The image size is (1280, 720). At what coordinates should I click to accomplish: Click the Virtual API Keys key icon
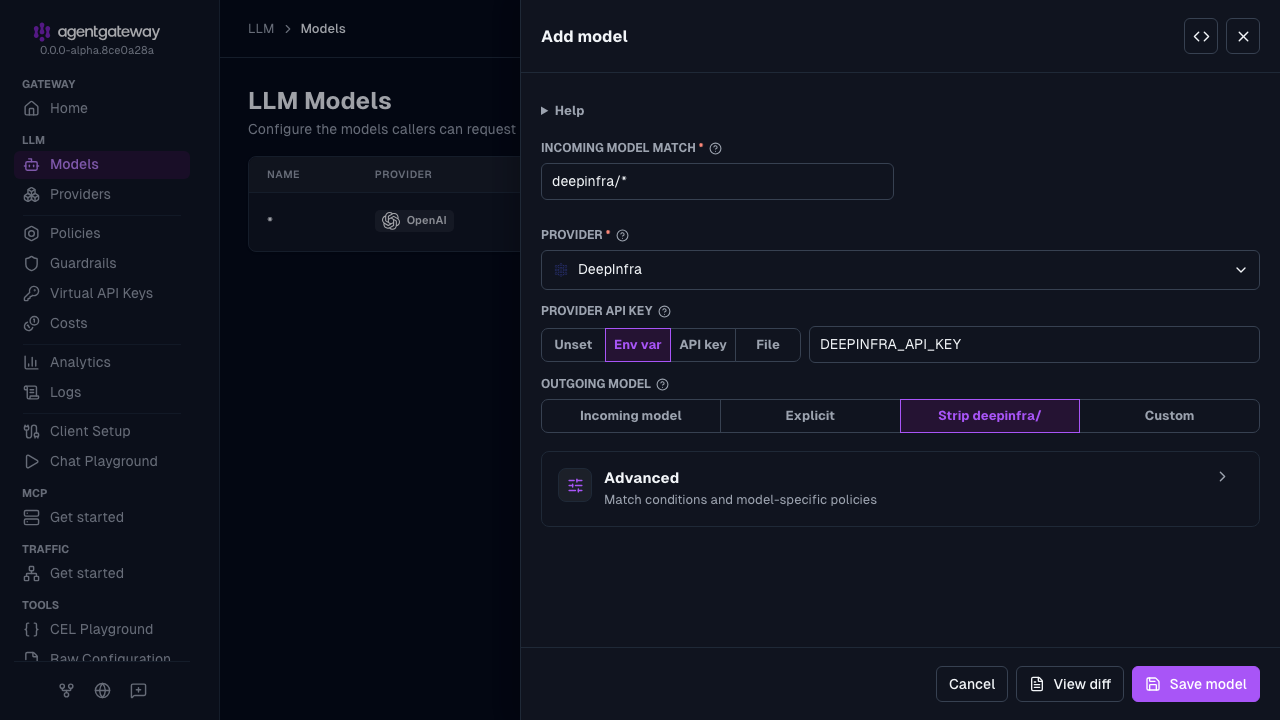tap(32, 293)
